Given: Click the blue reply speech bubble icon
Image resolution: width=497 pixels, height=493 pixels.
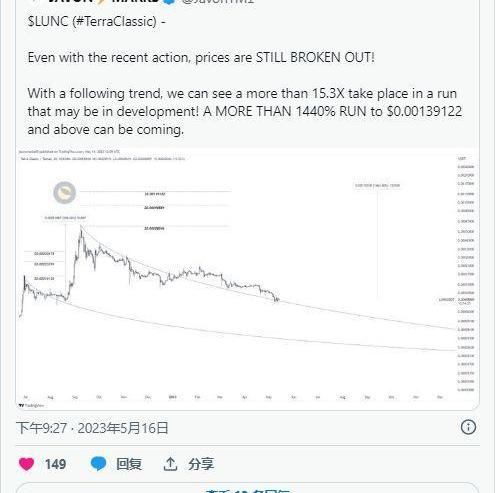Looking at the screenshot, I should point(98,464).
